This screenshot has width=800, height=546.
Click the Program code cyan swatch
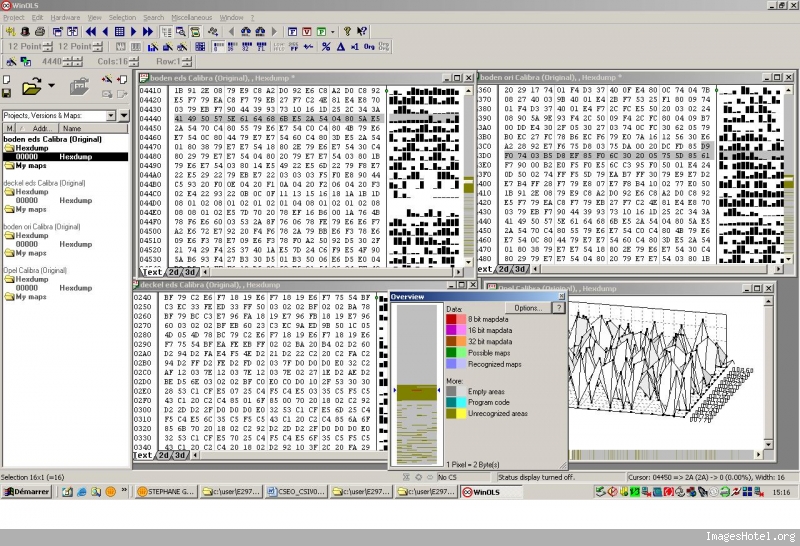point(456,402)
